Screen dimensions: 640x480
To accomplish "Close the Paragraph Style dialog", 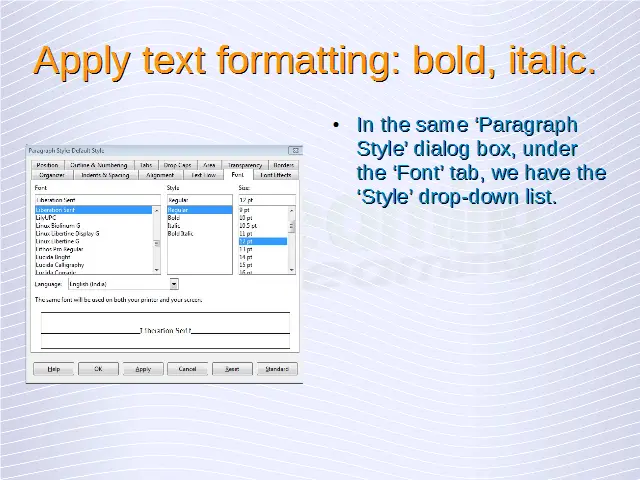I will (296, 151).
